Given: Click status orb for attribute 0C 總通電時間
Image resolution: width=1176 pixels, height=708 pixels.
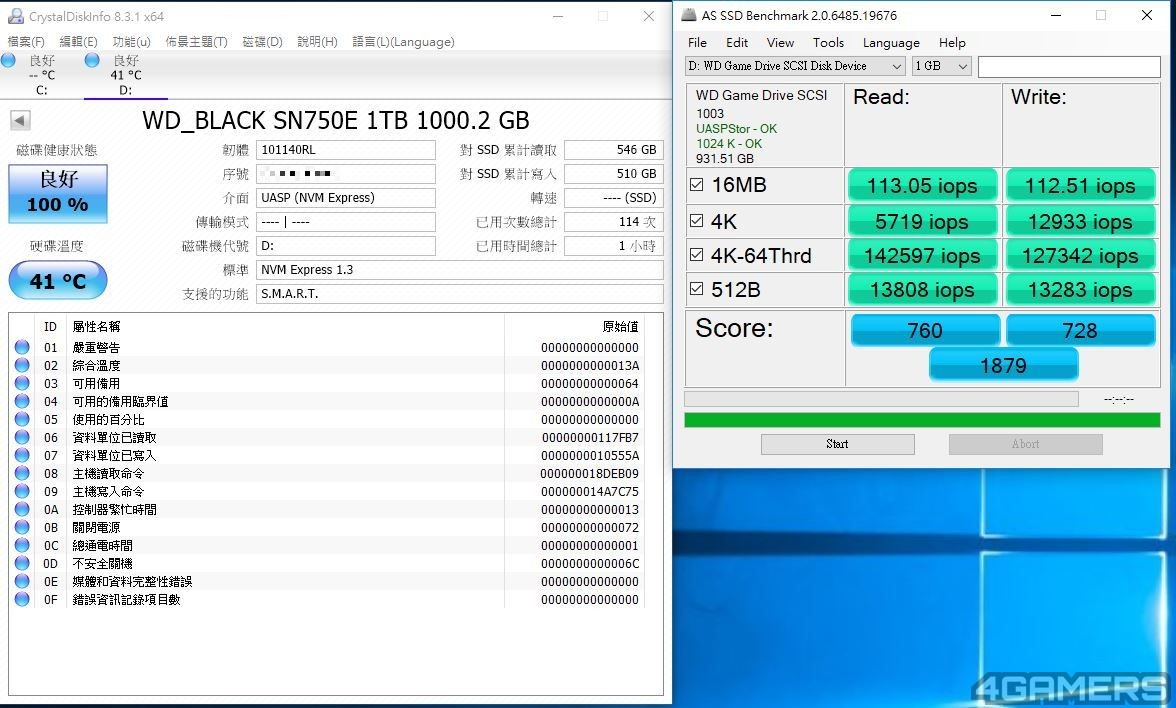Looking at the screenshot, I should [x=22, y=545].
